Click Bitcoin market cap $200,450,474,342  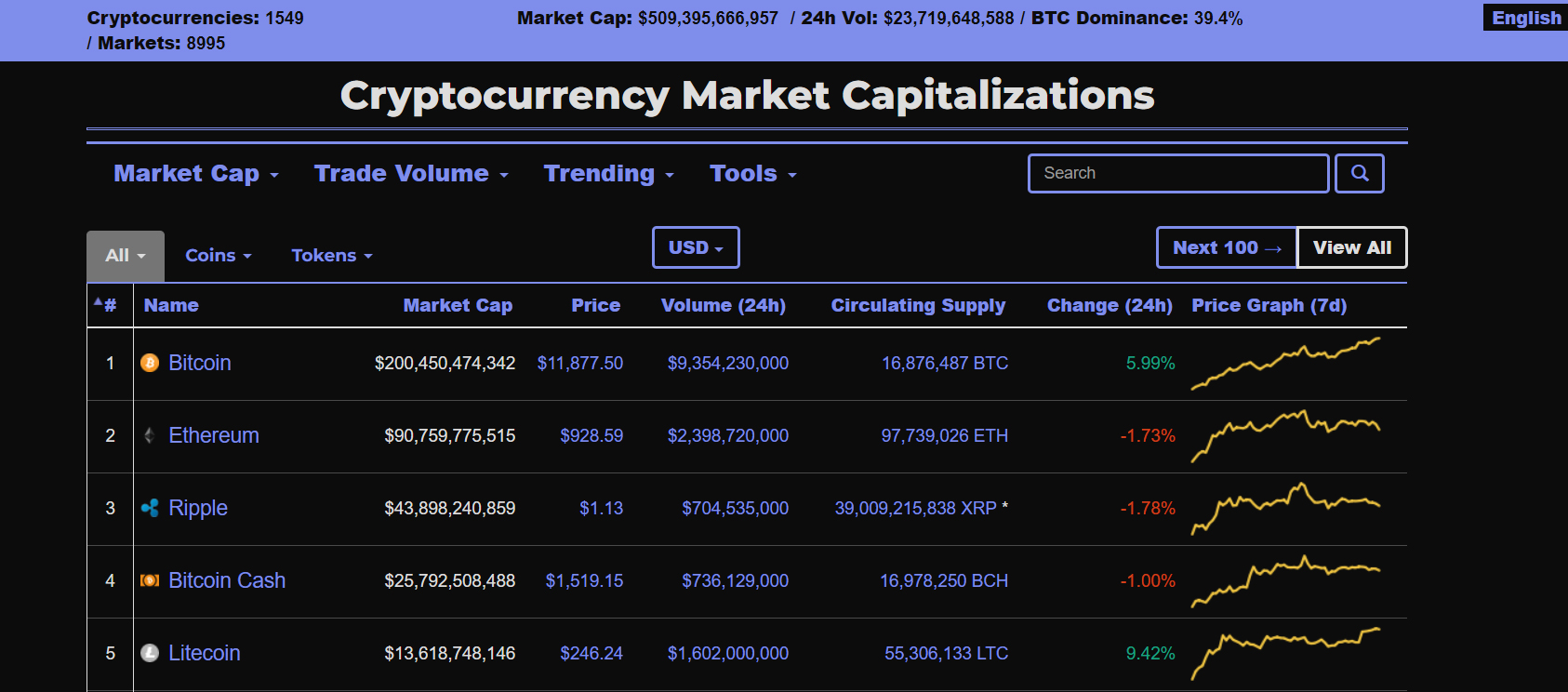445,363
